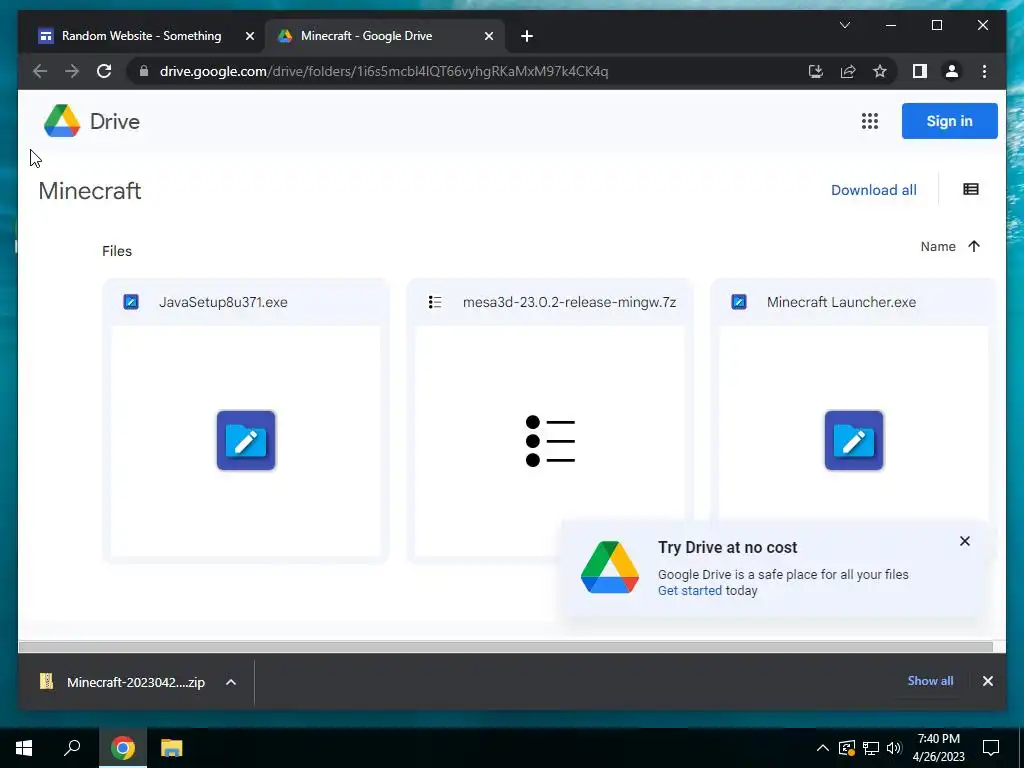Open File Explorer from the taskbar
The height and width of the screenshot is (768, 1024).
tap(171, 747)
